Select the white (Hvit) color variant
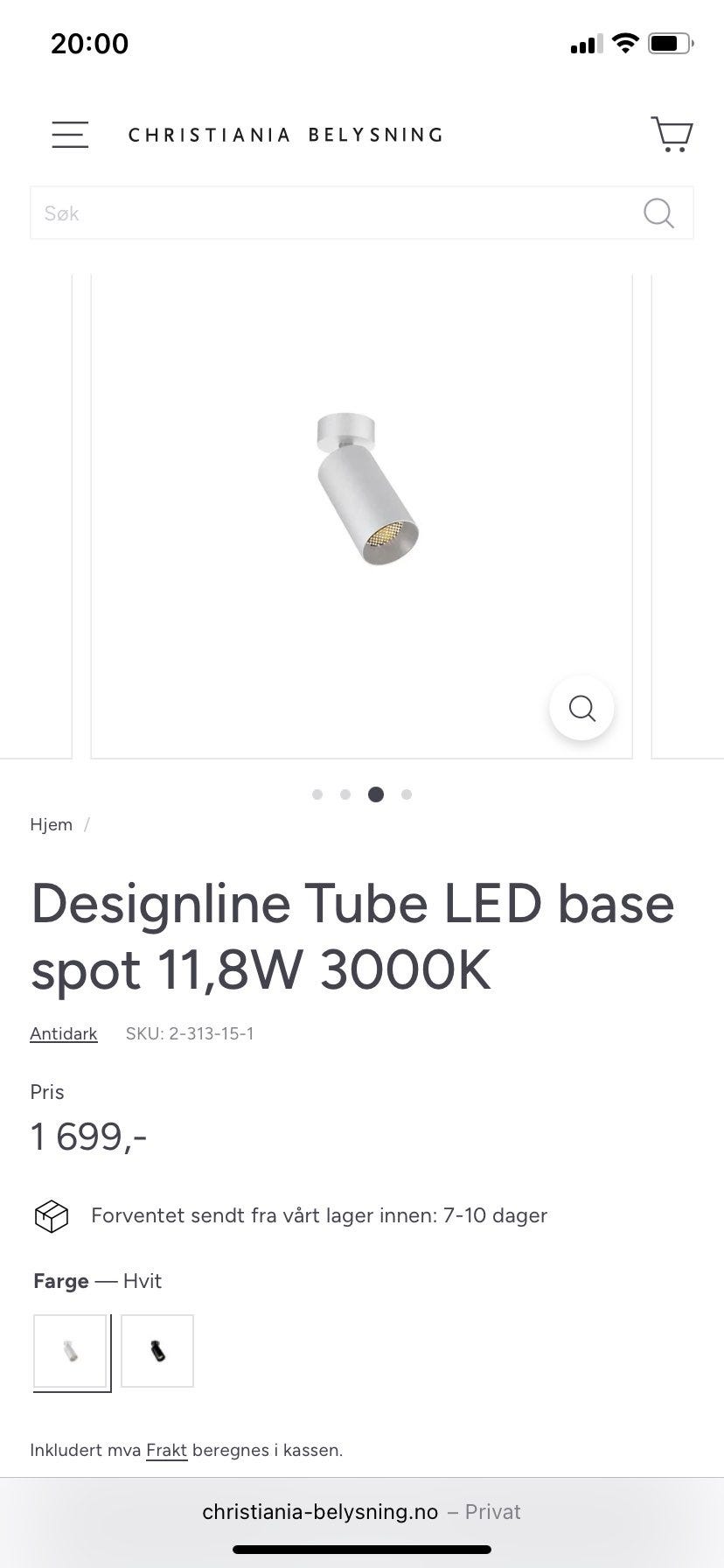724x1568 pixels. coord(70,1351)
